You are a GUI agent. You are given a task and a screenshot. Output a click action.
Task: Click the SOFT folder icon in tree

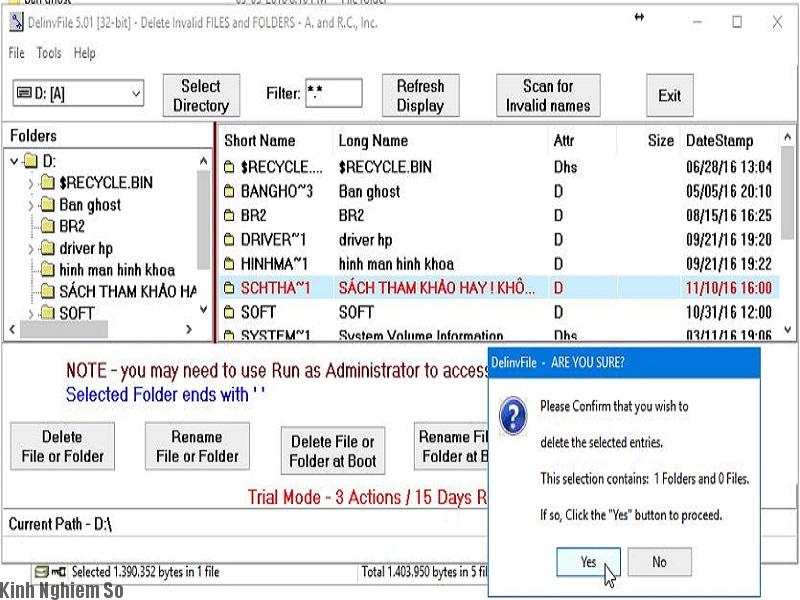click(47, 312)
